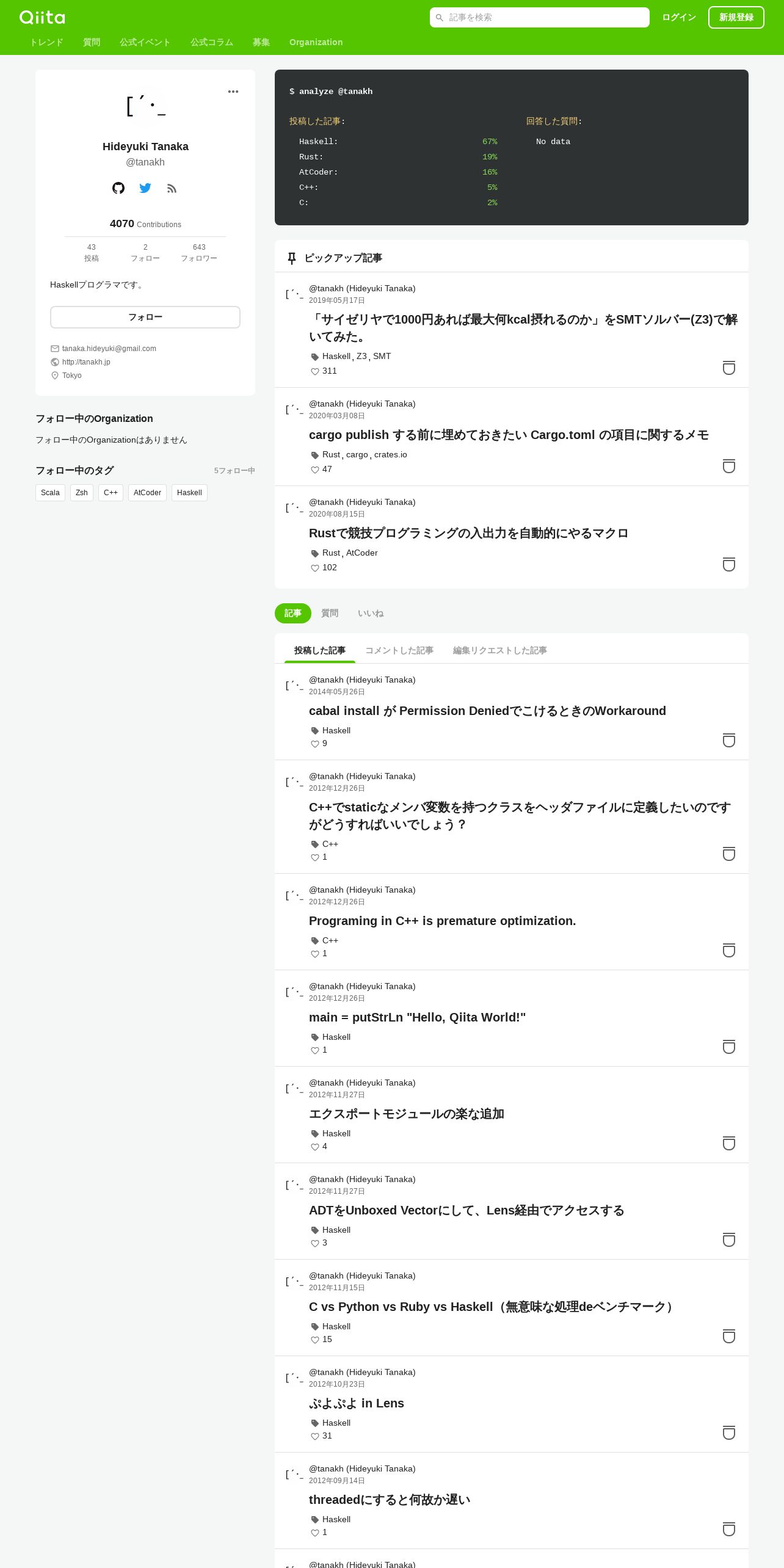Switch to コメントした記事 tab
This screenshot has width=784, height=1568.
click(399, 650)
